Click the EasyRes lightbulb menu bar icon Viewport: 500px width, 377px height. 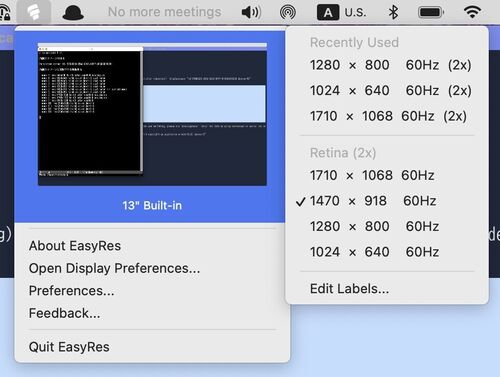click(34, 12)
